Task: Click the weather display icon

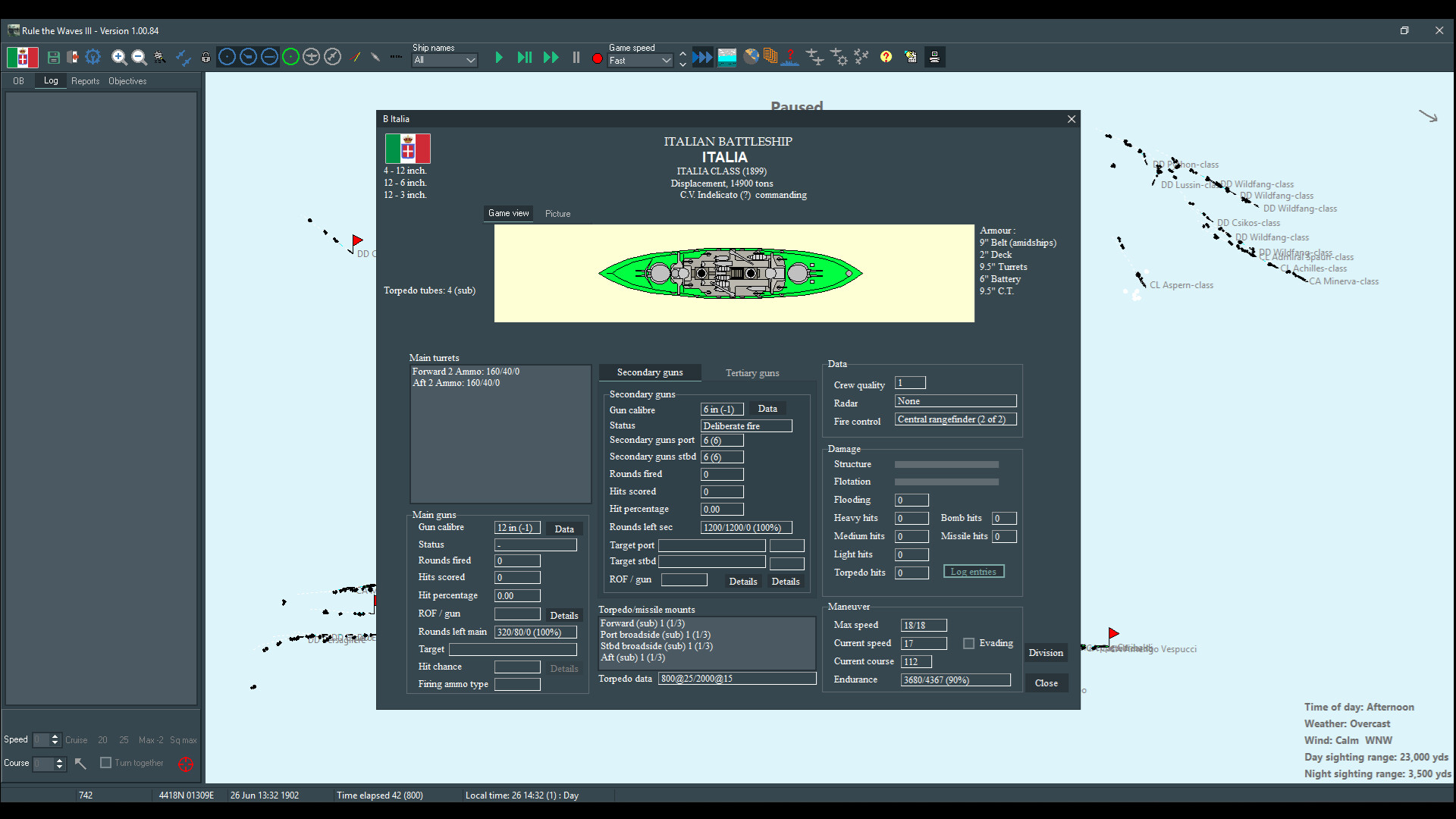Action: (x=727, y=56)
